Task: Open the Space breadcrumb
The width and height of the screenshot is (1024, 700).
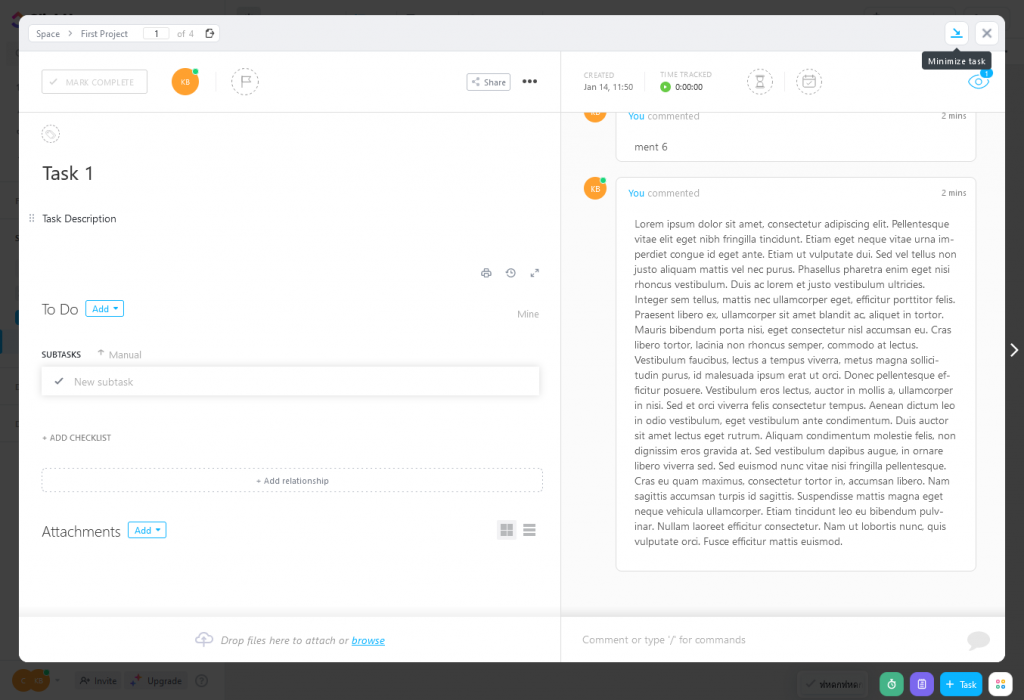Action: click(x=48, y=34)
